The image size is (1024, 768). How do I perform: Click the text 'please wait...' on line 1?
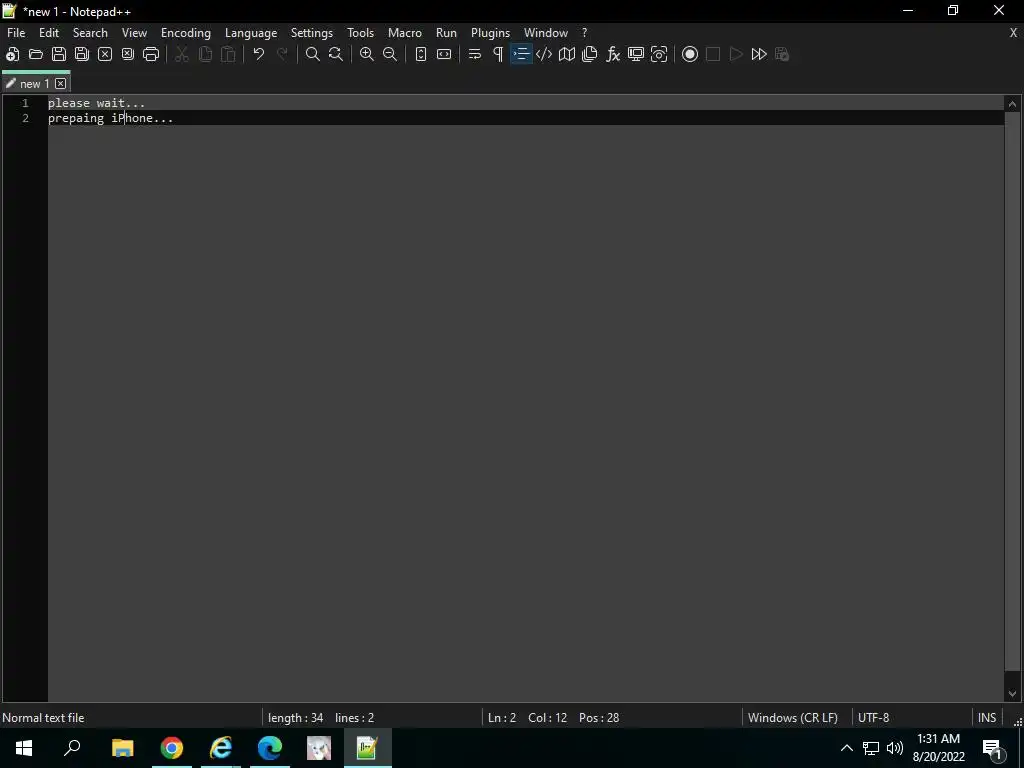[97, 103]
